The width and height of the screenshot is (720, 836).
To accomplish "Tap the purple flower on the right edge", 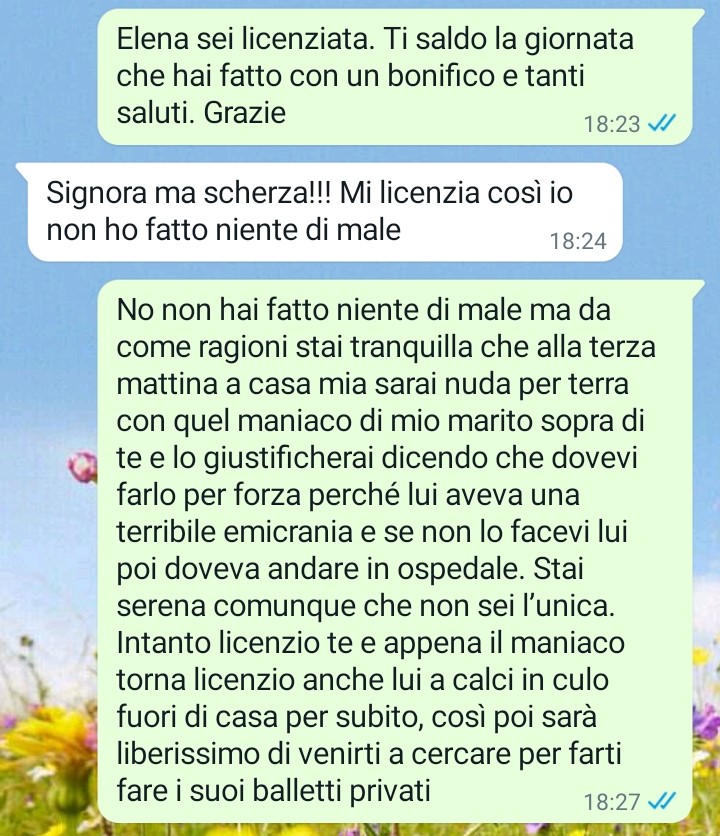I will 708,721.
